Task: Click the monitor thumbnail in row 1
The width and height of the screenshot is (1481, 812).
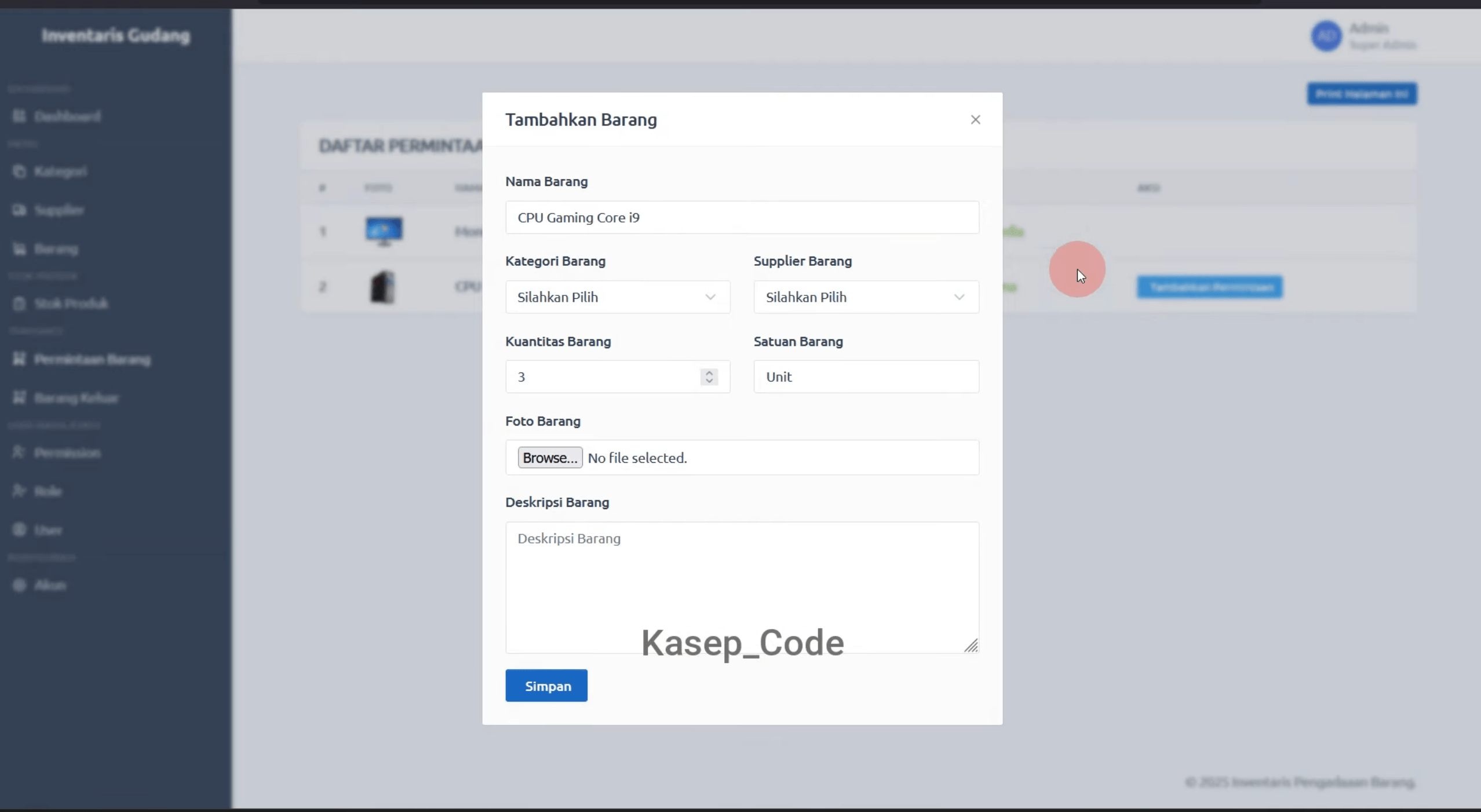Action: tap(384, 231)
